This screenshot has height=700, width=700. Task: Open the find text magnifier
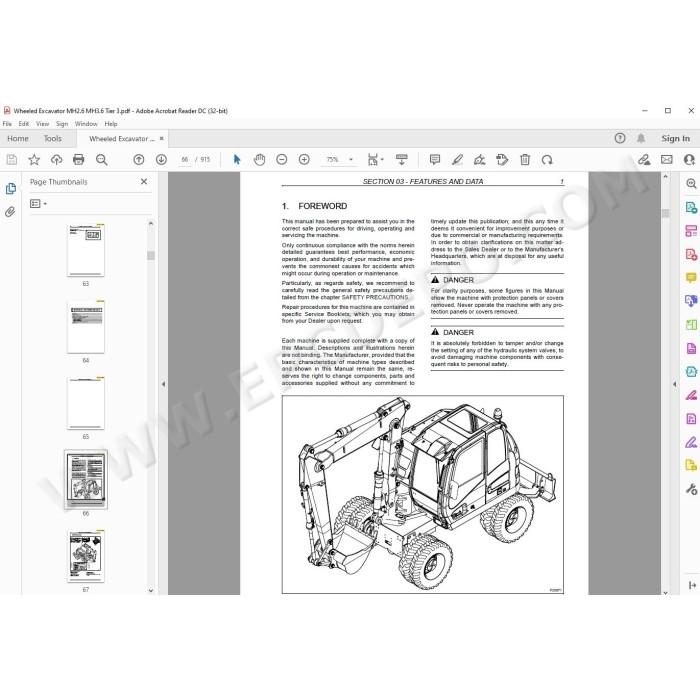(x=102, y=159)
